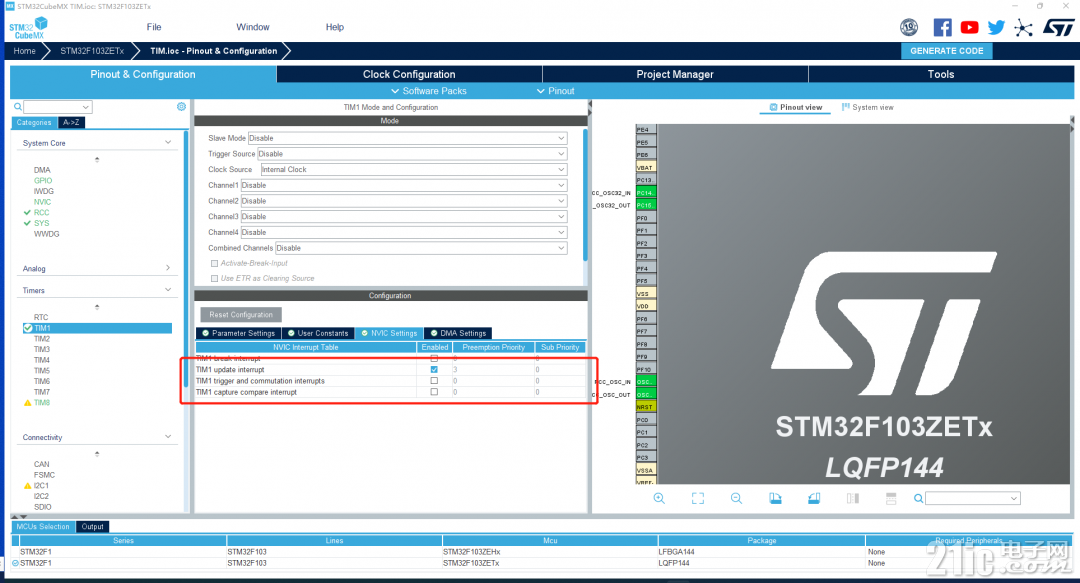
Task: Click the VDD pin on the chip
Action: 645,306
